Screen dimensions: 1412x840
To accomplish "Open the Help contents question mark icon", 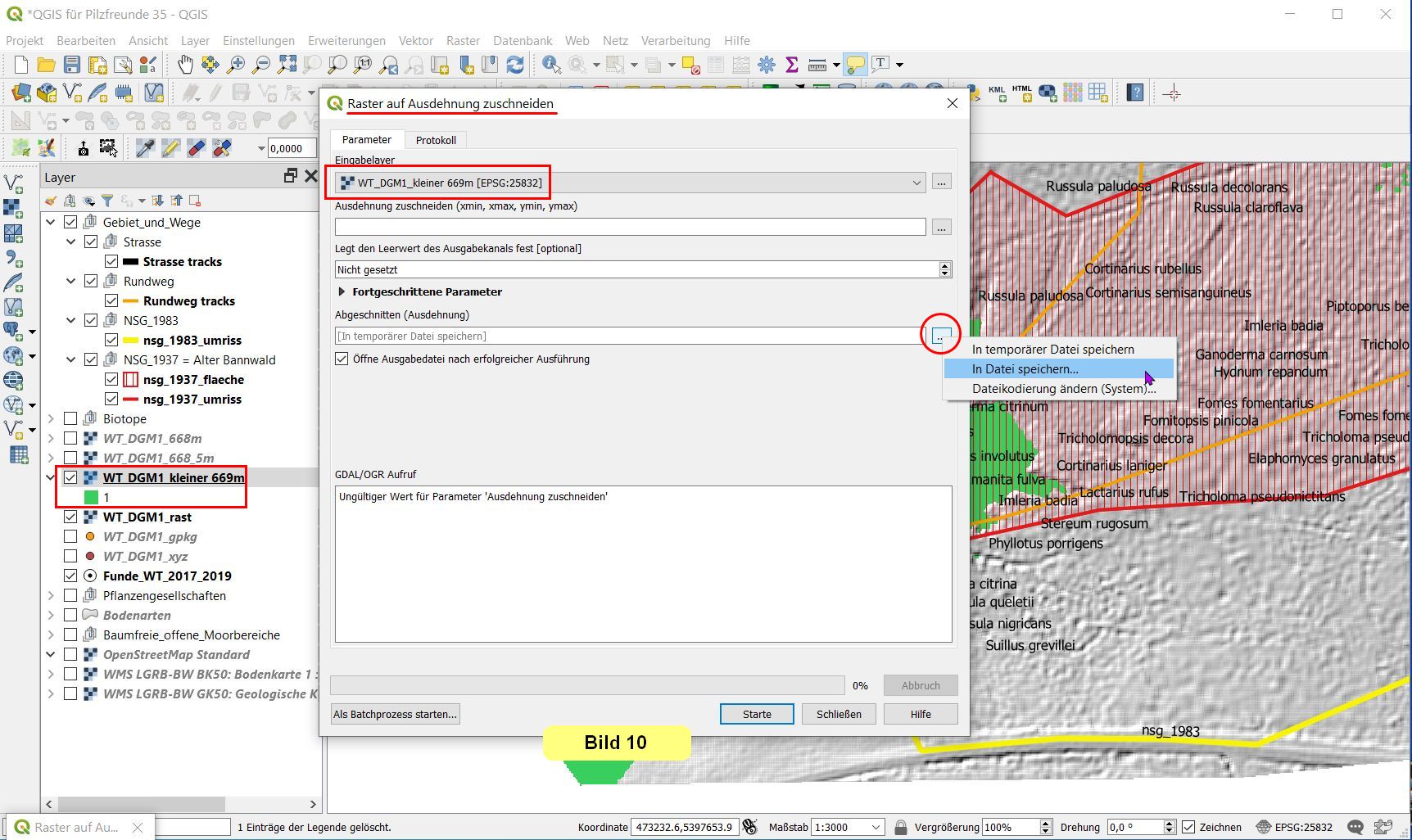I will (x=1135, y=93).
